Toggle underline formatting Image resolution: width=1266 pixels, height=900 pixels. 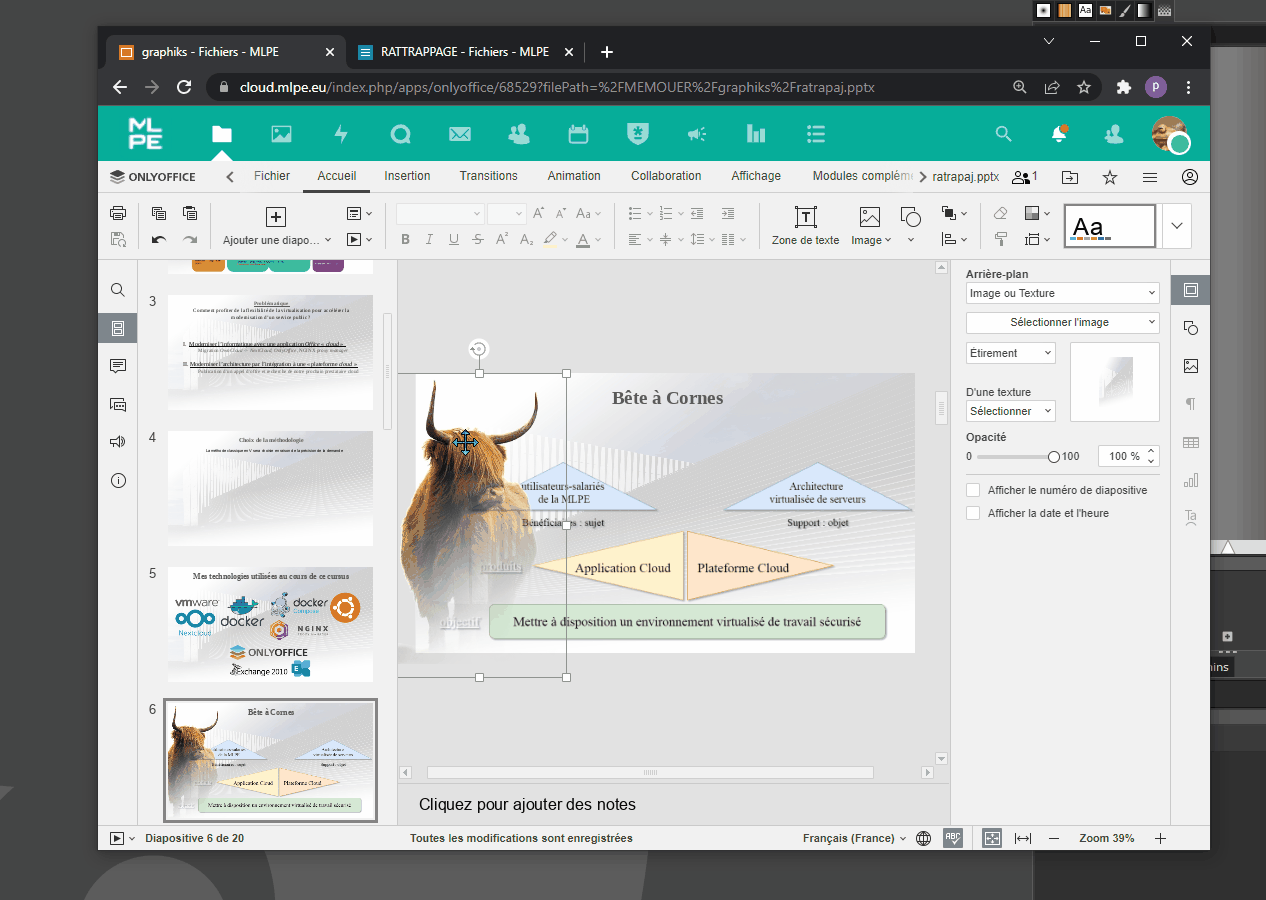pos(454,240)
